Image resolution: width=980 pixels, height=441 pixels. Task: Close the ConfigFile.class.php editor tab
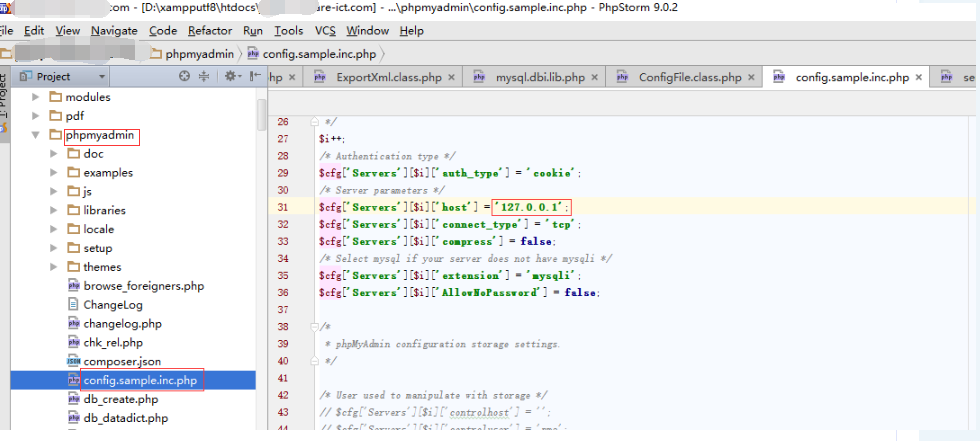point(751,77)
